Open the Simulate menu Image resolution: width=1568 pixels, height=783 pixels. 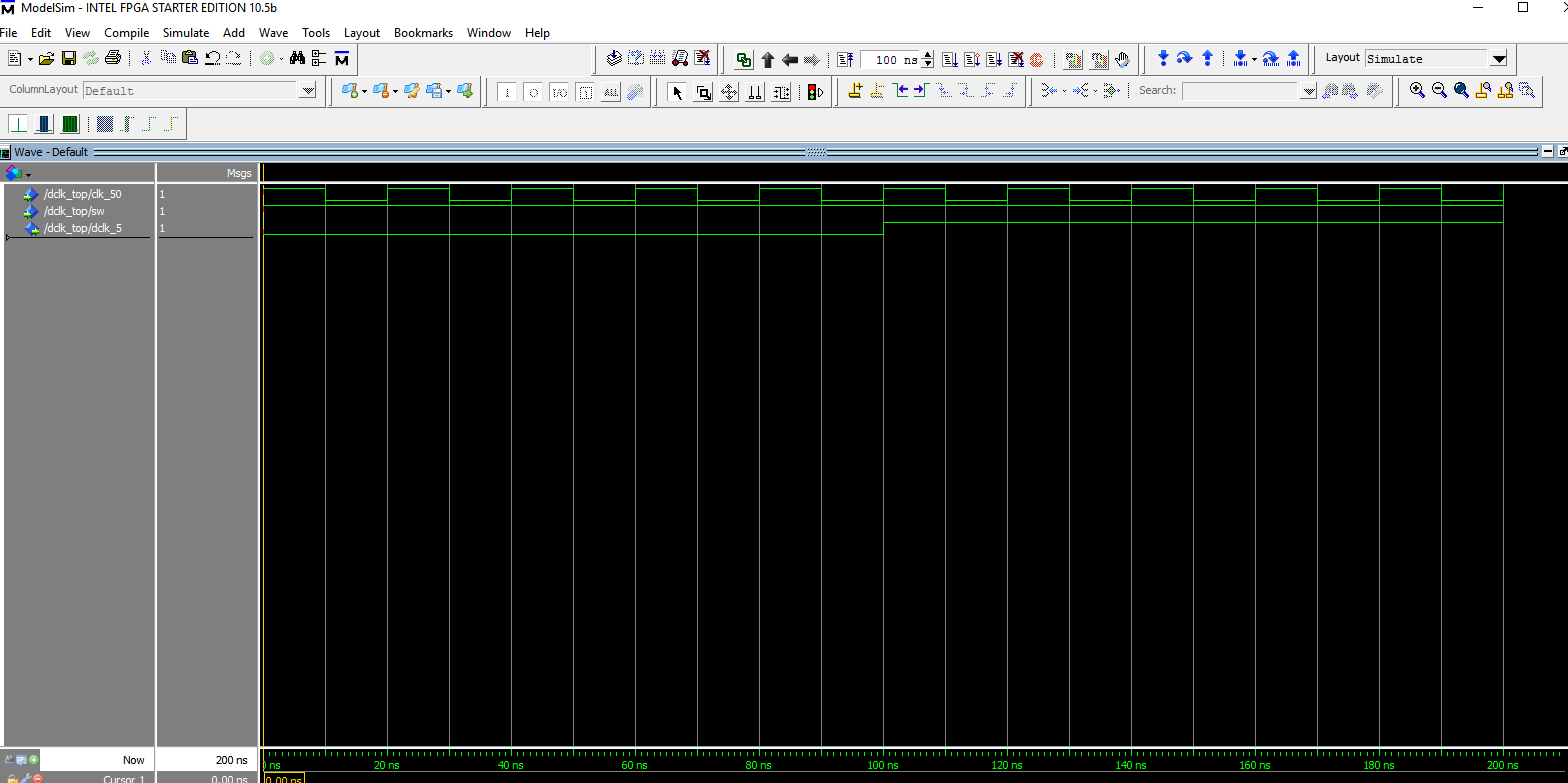coord(186,33)
